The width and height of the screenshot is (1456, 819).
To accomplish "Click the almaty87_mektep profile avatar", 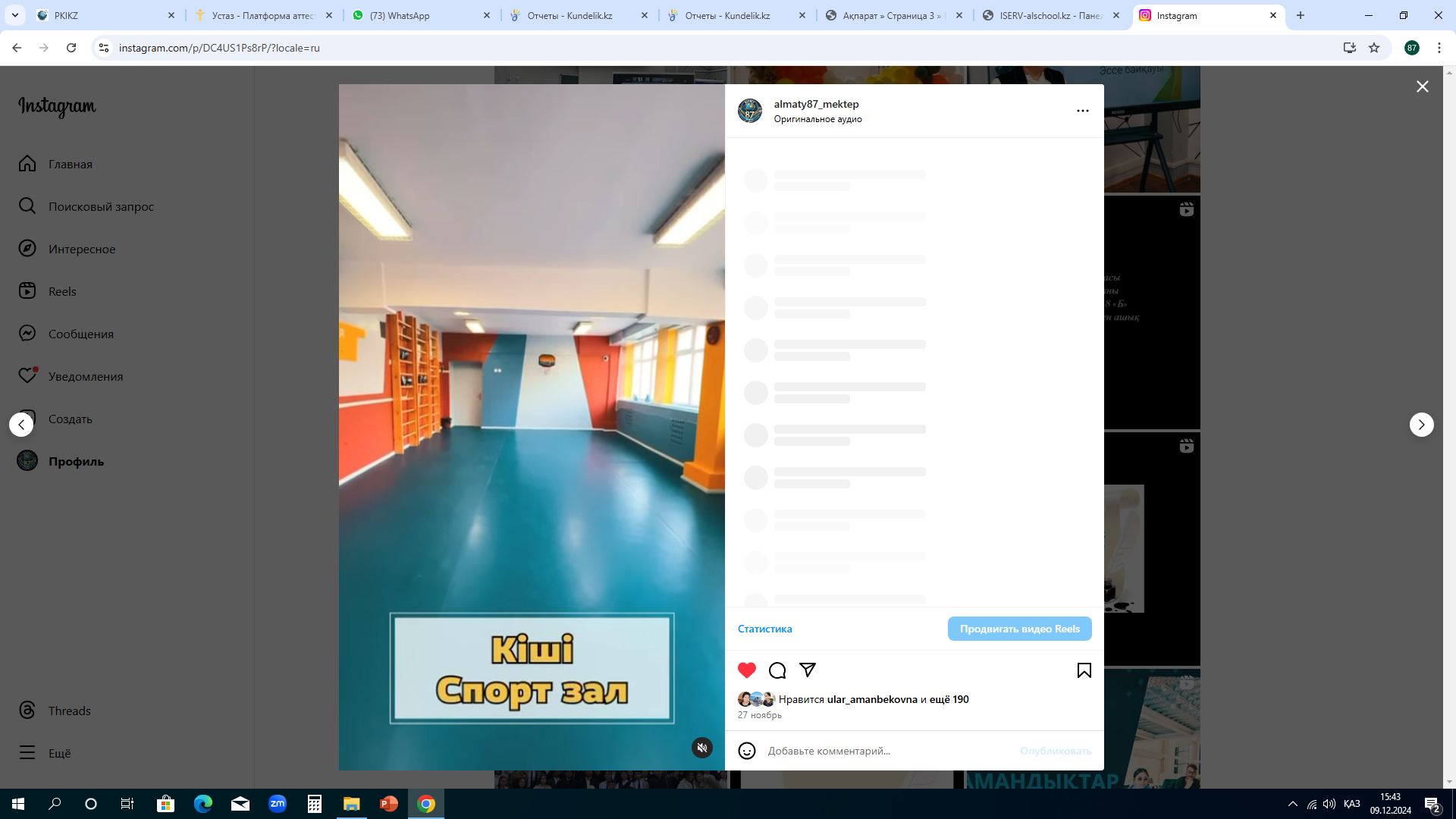I will pyautogui.click(x=750, y=111).
